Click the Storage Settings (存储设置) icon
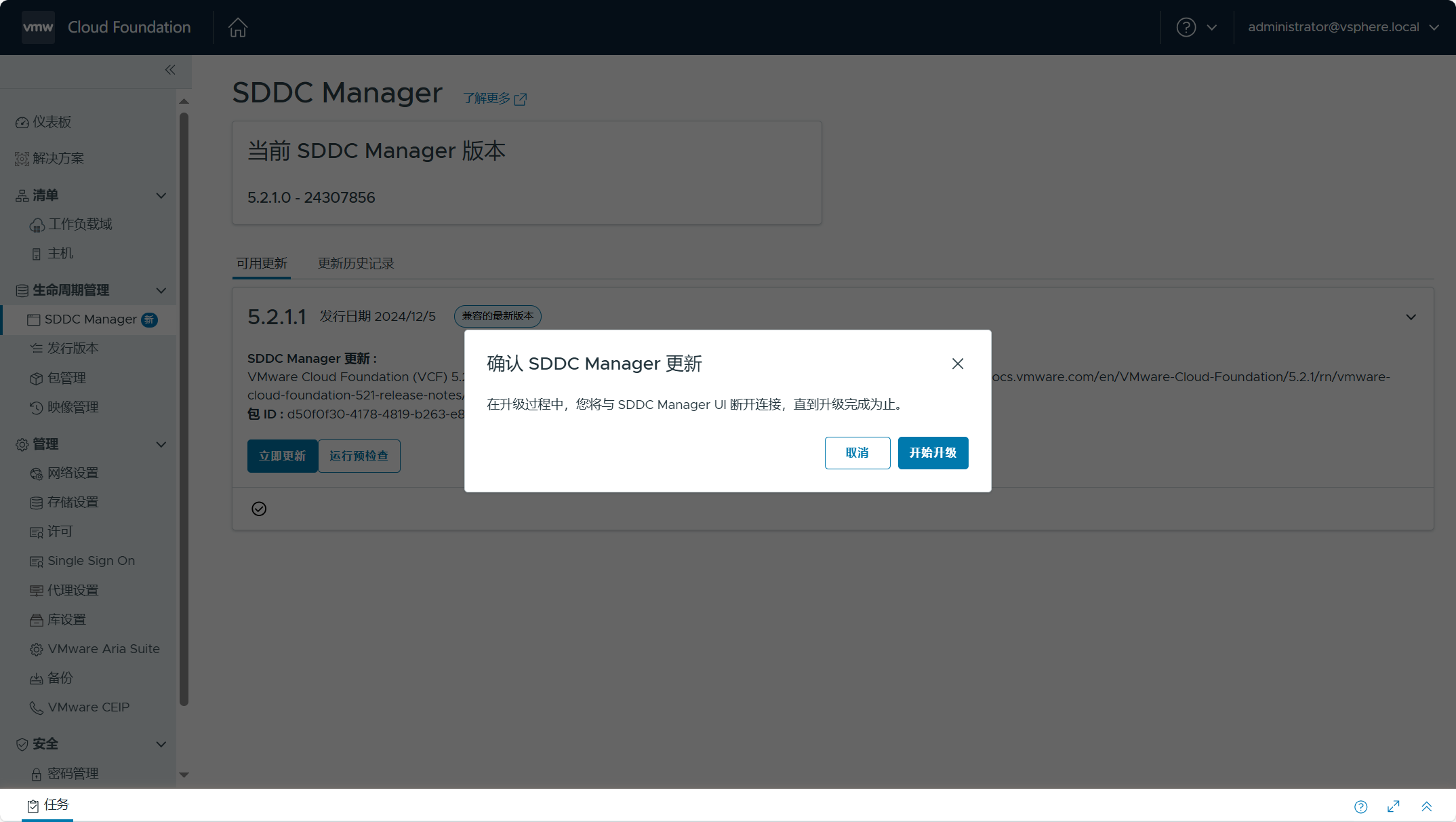Image resolution: width=1456 pixels, height=822 pixels. pos(37,503)
